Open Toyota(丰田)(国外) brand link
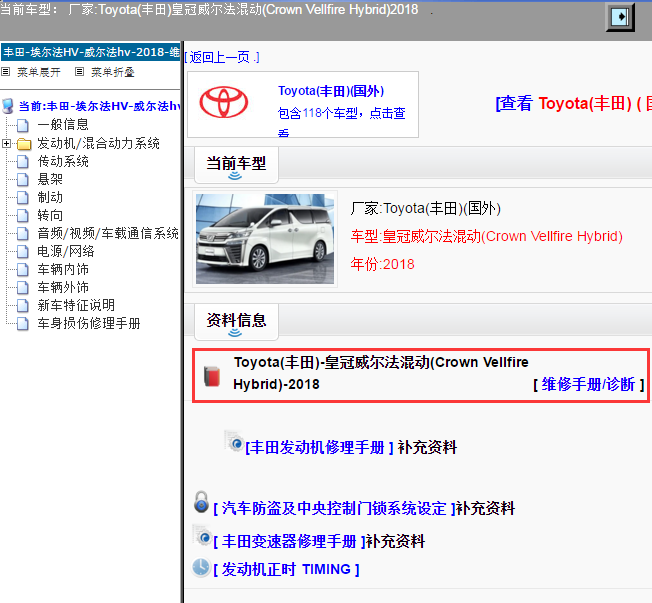 click(x=331, y=91)
